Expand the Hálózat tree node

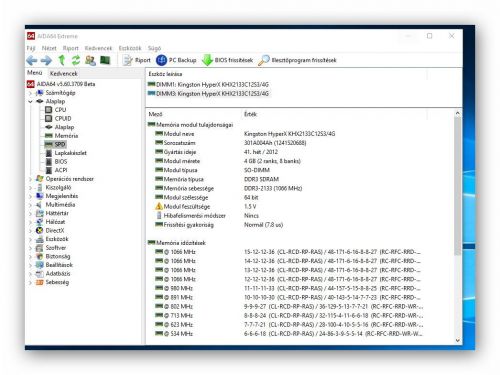(x=30, y=222)
